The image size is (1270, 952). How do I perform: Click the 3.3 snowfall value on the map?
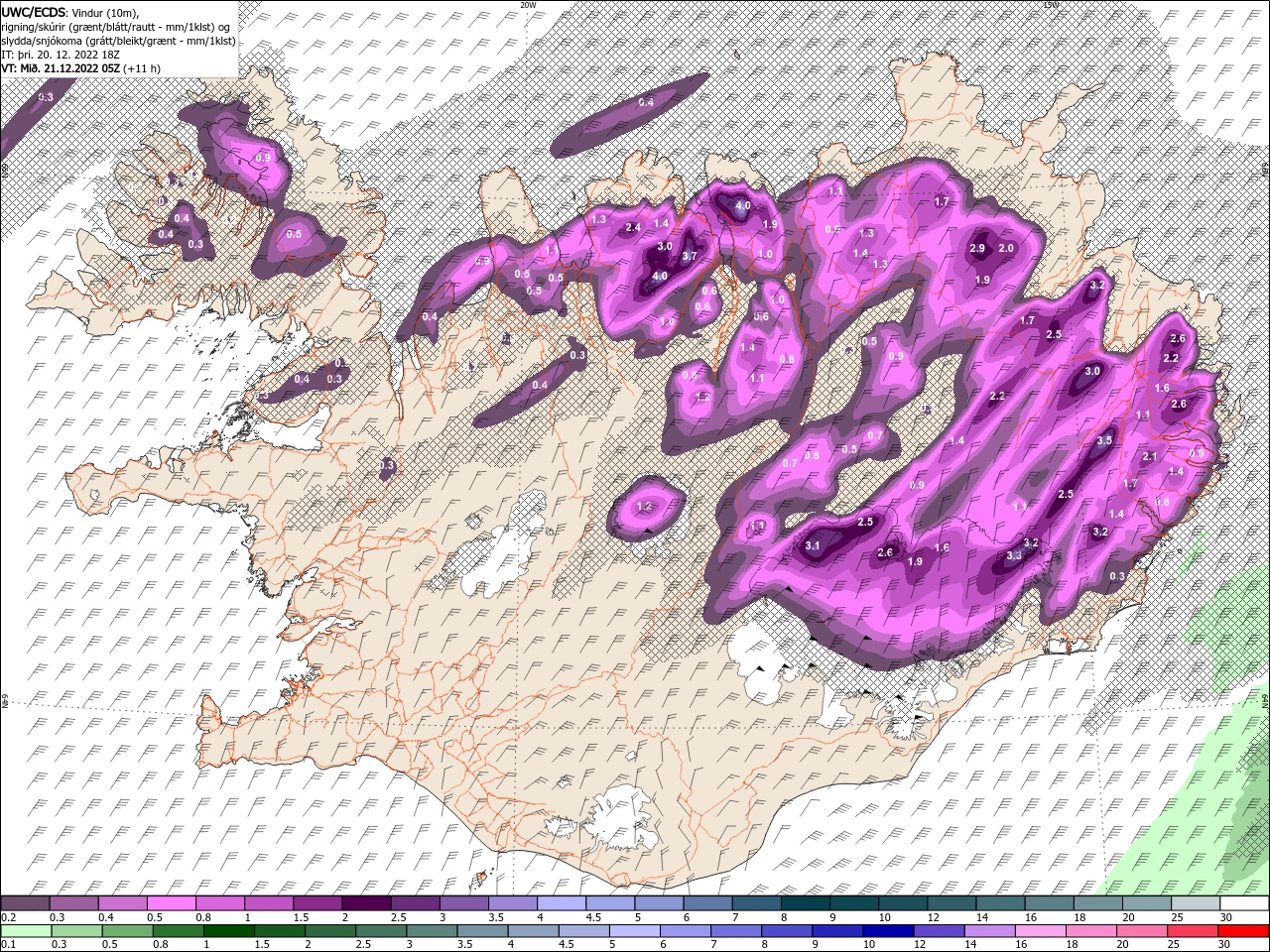(1014, 556)
